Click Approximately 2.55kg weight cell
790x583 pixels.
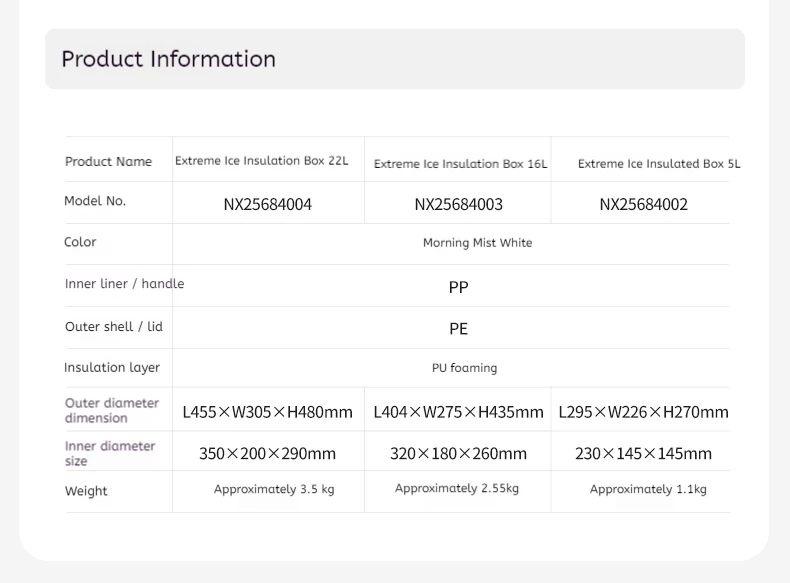point(457,488)
